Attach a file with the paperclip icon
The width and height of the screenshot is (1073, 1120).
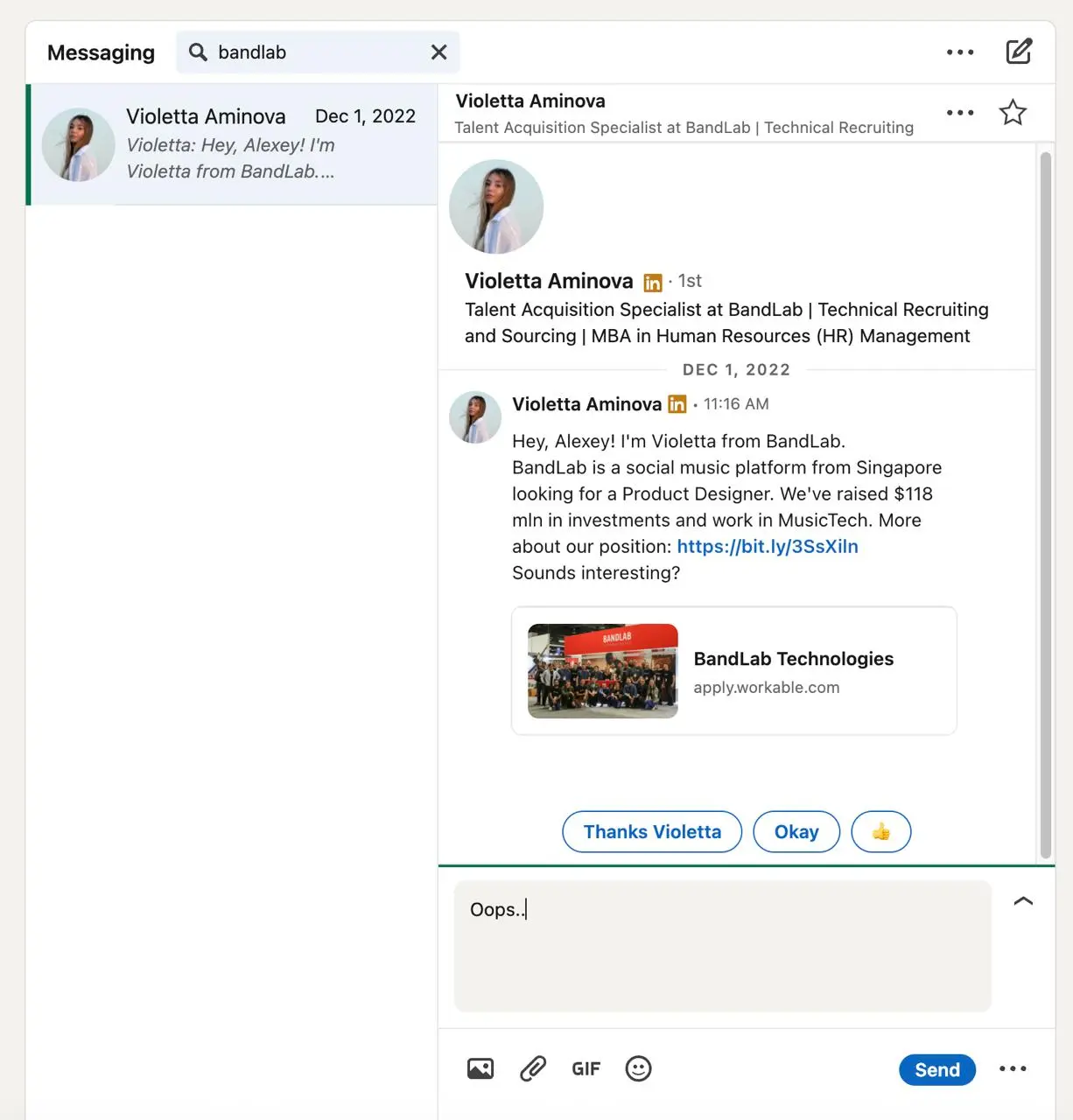pos(533,1068)
